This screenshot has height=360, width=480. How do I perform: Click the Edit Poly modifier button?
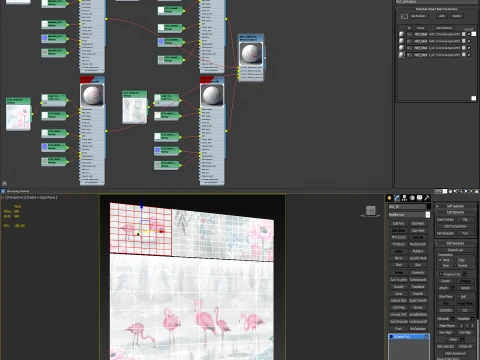399,224
